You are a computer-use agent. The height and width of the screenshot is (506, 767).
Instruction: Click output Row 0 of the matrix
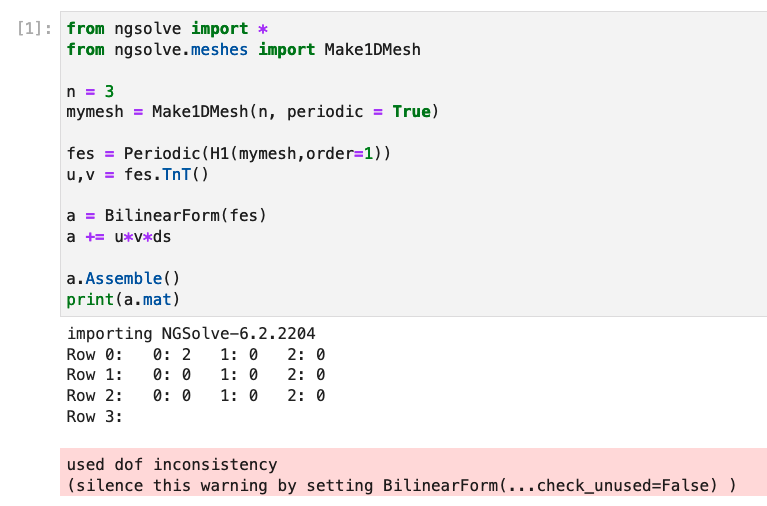pos(196,355)
